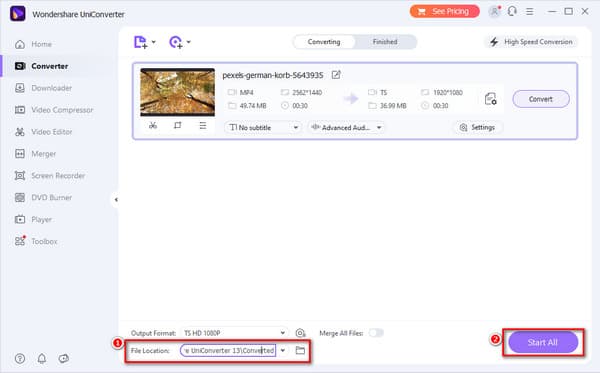Open the No subtitle dropdown
600x373 pixels.
[x=263, y=127]
